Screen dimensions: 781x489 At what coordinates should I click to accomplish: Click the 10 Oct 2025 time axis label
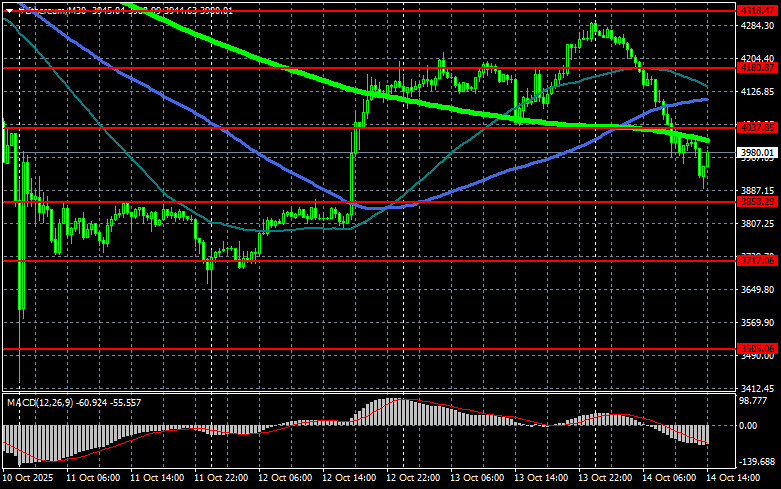[30, 478]
